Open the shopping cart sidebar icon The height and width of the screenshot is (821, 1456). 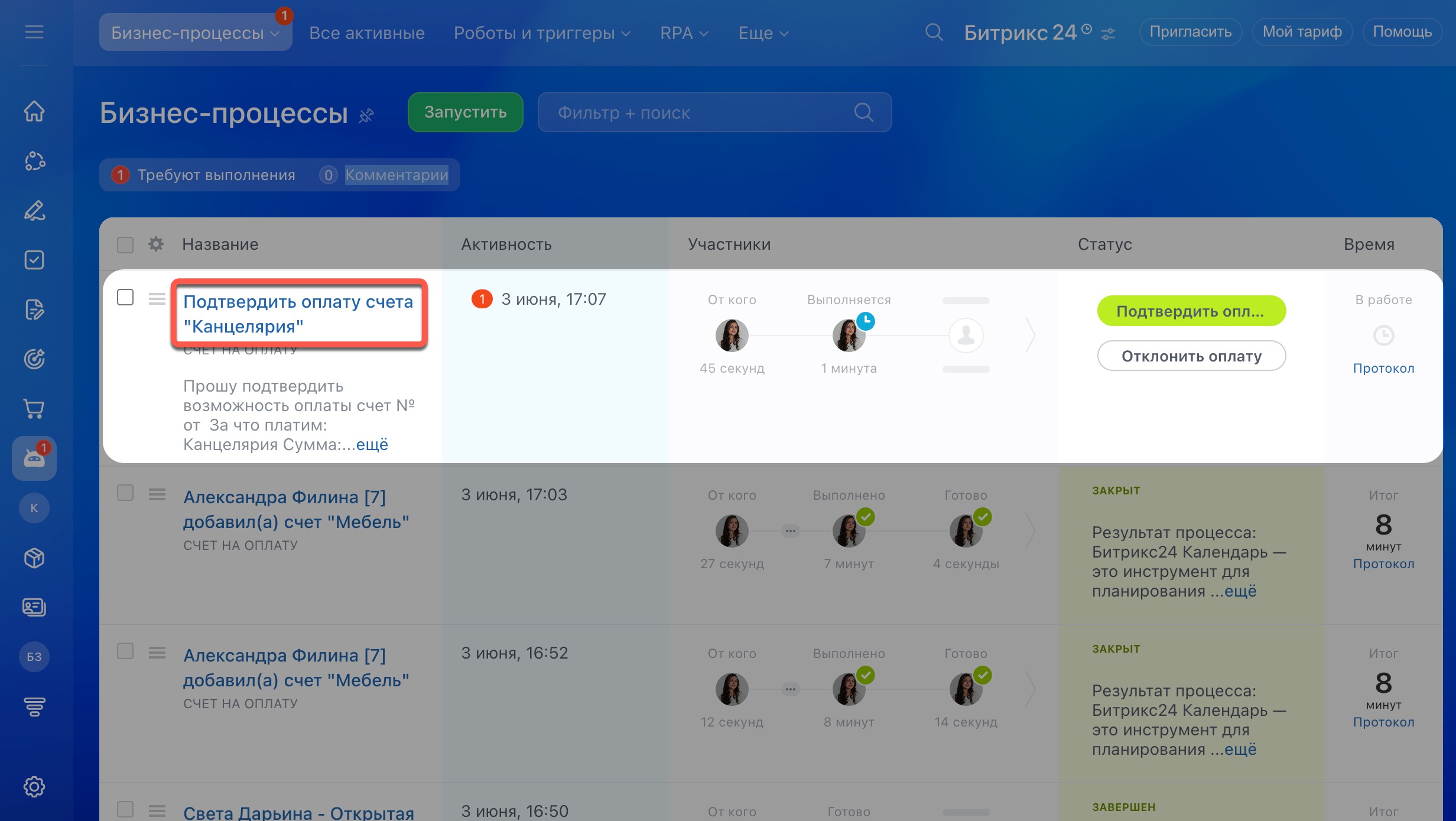coord(34,409)
